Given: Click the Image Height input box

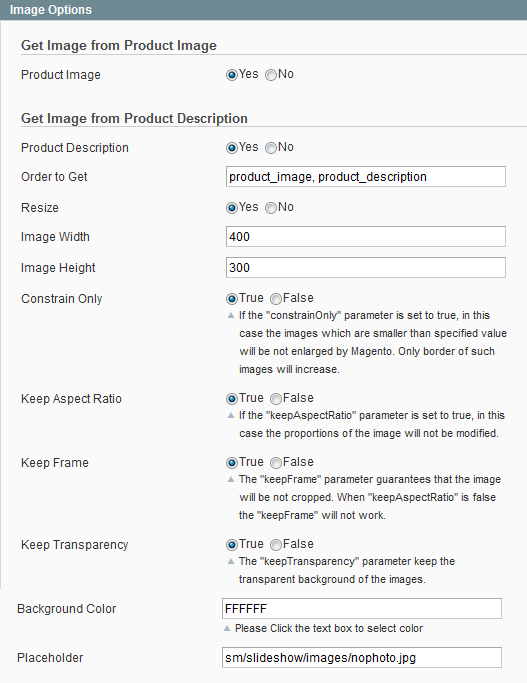Looking at the screenshot, I should pos(366,267).
